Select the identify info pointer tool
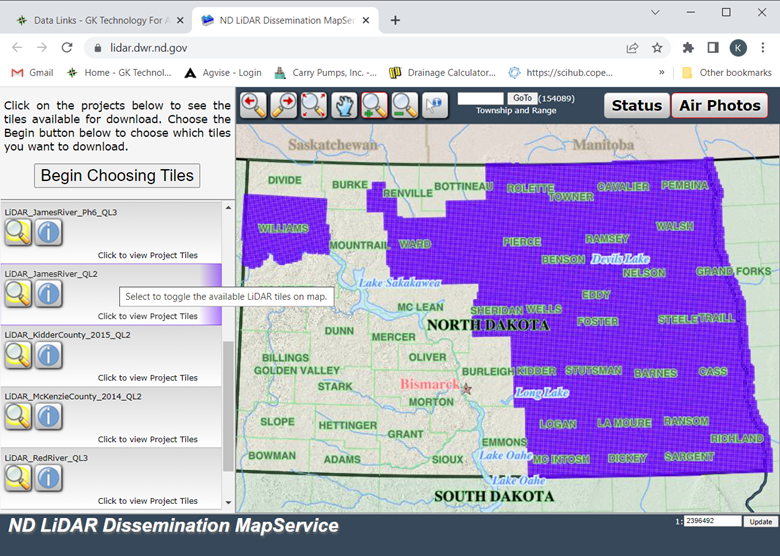 coord(435,105)
